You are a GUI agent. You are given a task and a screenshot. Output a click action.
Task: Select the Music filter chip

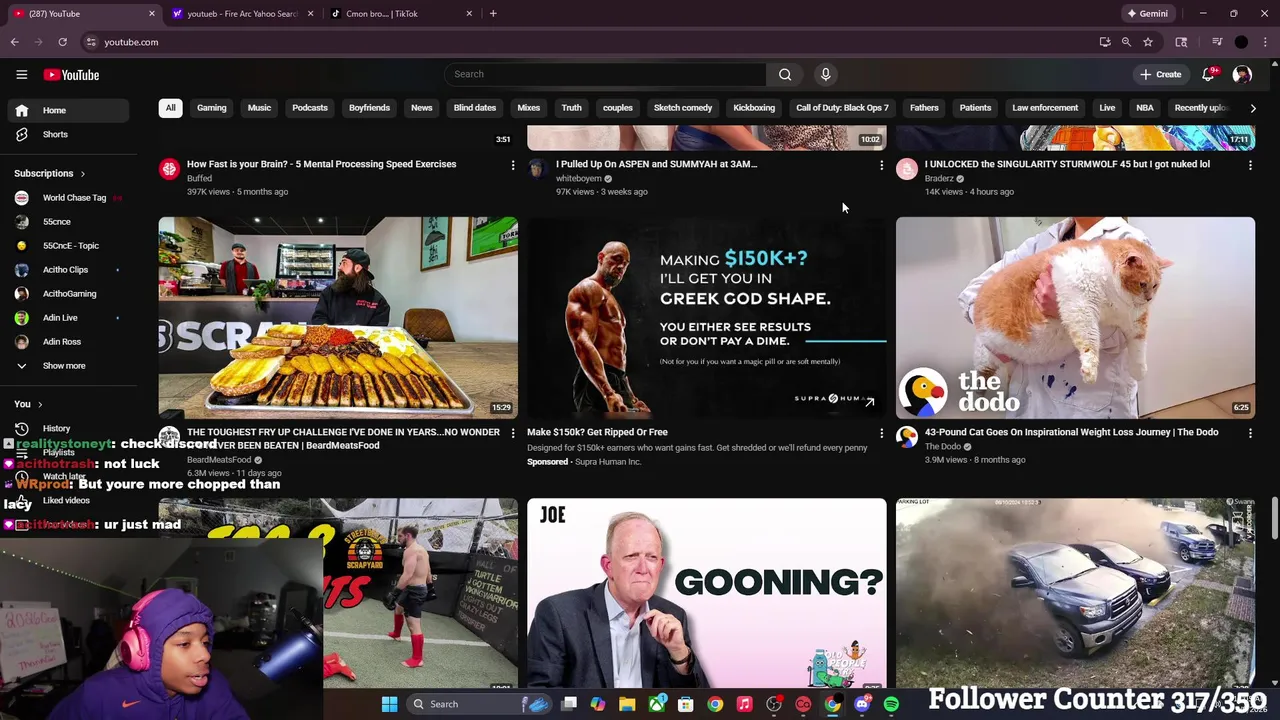tap(259, 108)
